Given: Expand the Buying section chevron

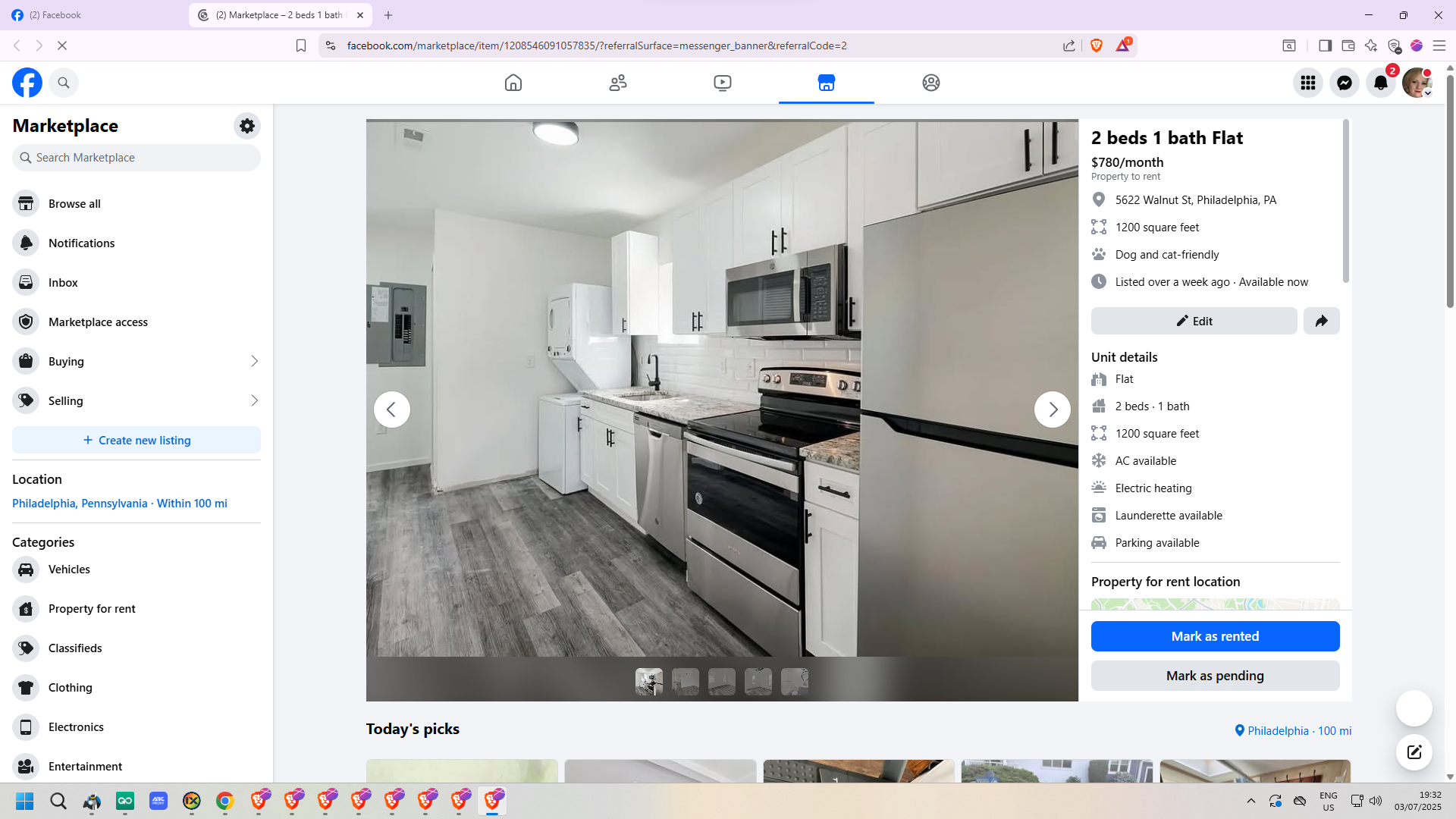Looking at the screenshot, I should coord(254,362).
